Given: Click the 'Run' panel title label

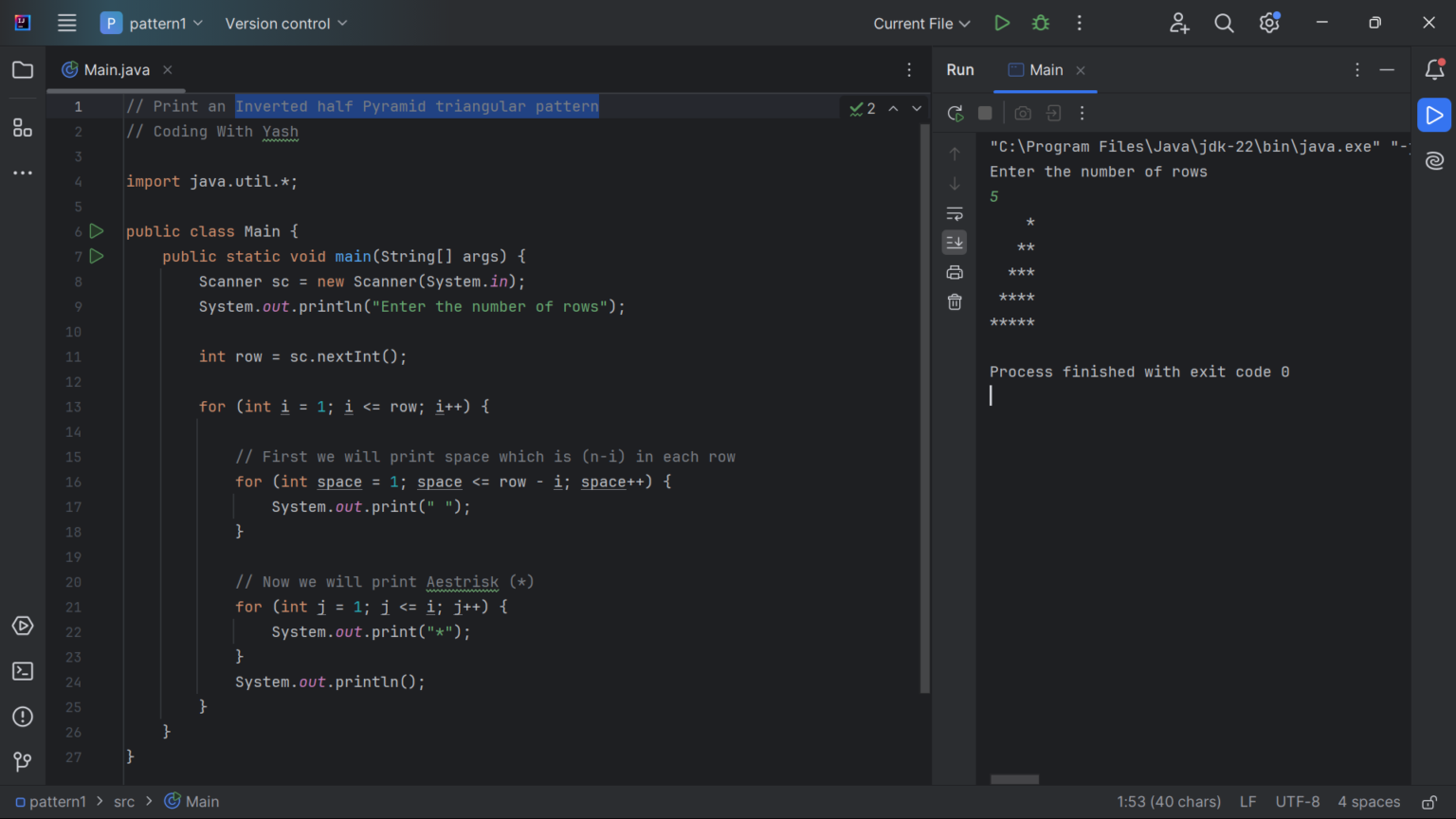Looking at the screenshot, I should [x=960, y=70].
